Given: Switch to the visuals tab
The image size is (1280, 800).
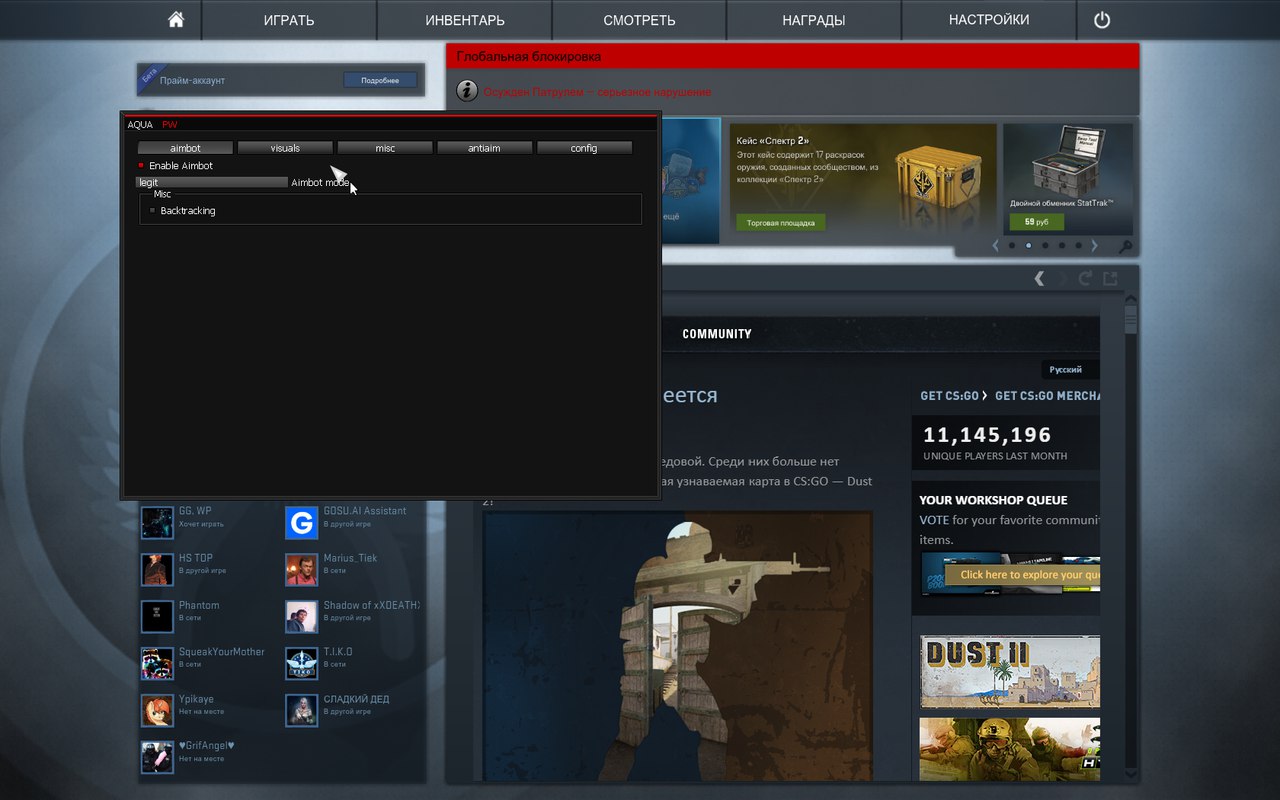Looking at the screenshot, I should pyautogui.click(x=285, y=148).
